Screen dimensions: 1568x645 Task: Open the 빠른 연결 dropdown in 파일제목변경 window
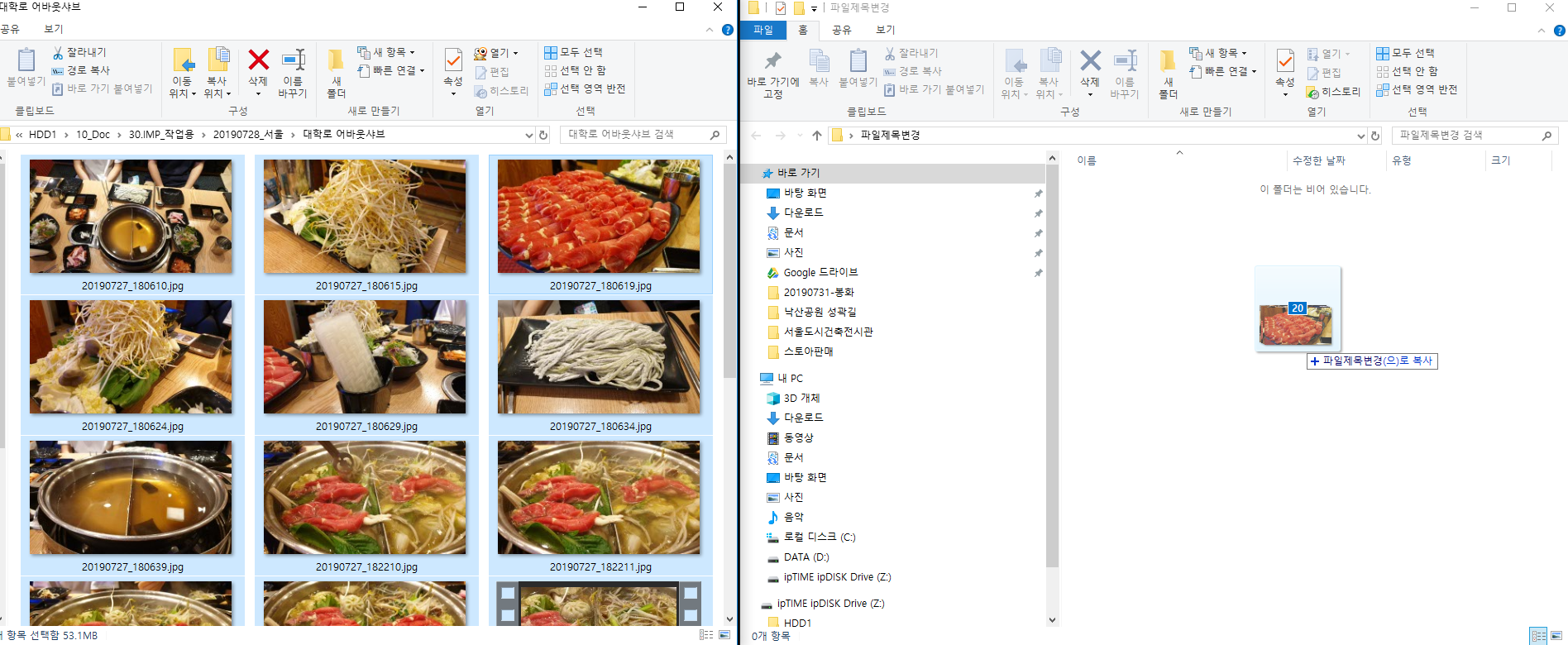(x=1222, y=71)
